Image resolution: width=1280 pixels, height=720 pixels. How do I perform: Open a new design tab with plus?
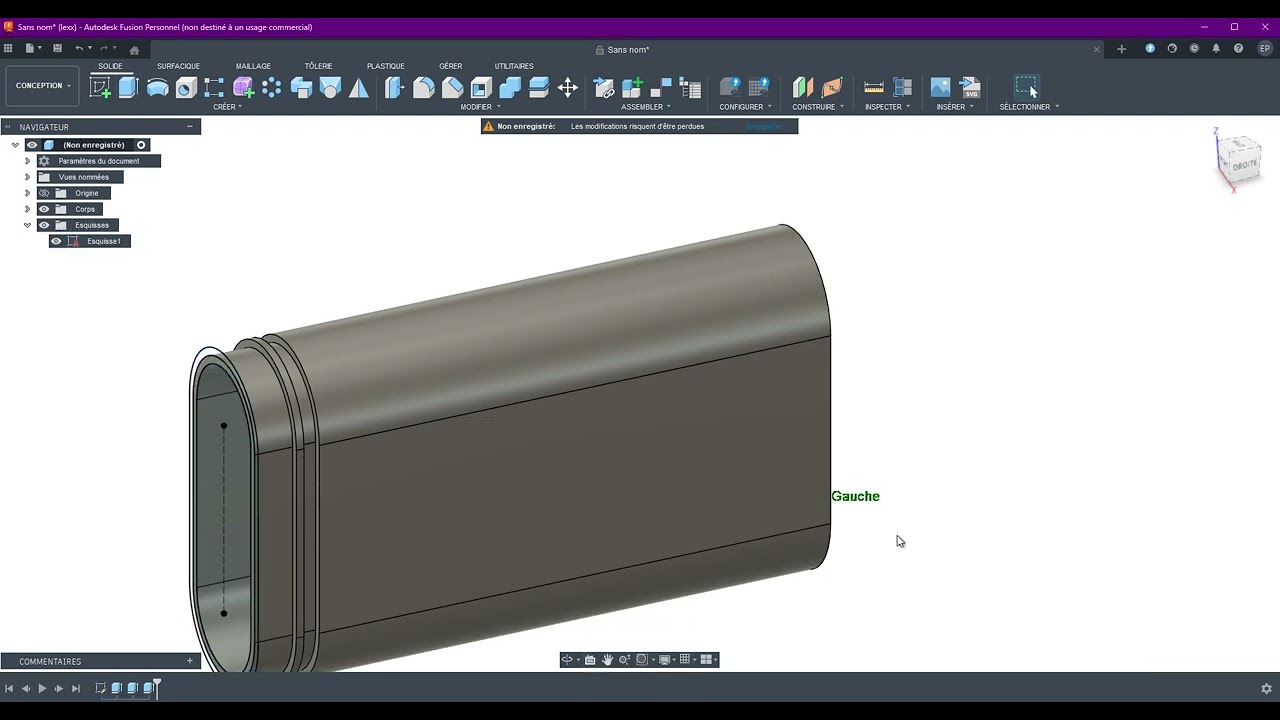(1121, 49)
